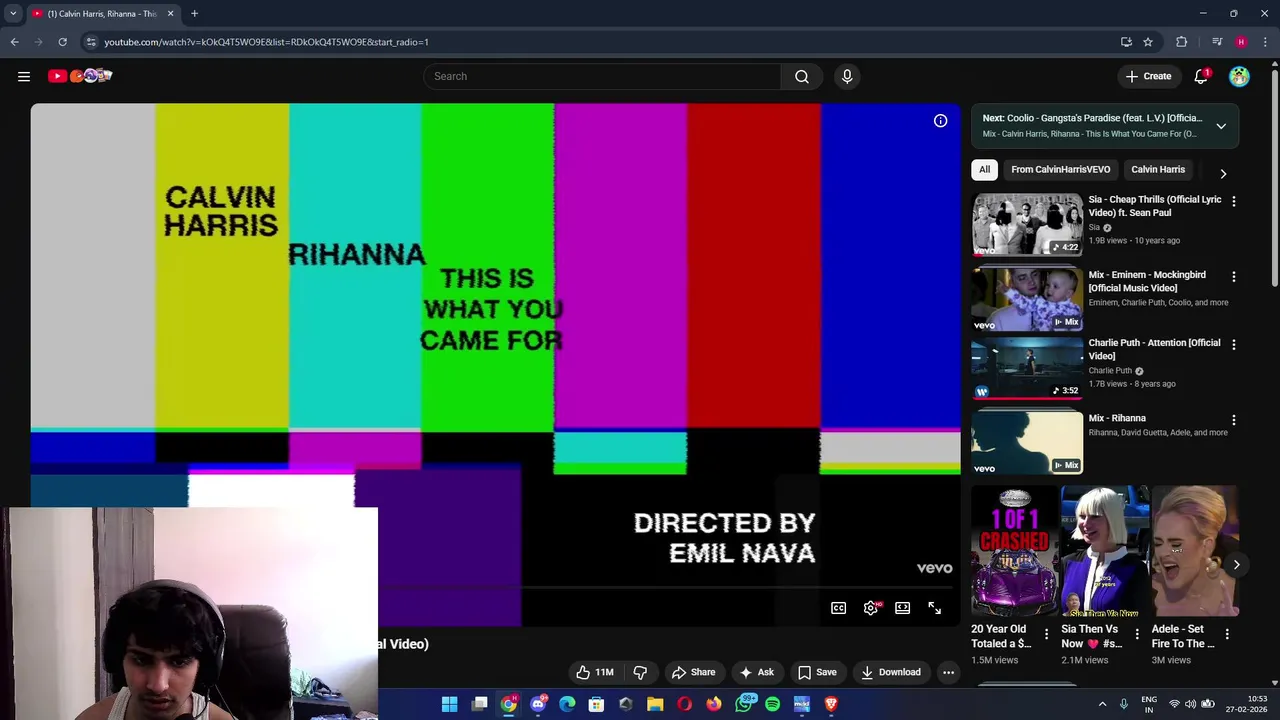This screenshot has height=720, width=1280.
Task: Show hidden system tray icons
Action: 1102,704
